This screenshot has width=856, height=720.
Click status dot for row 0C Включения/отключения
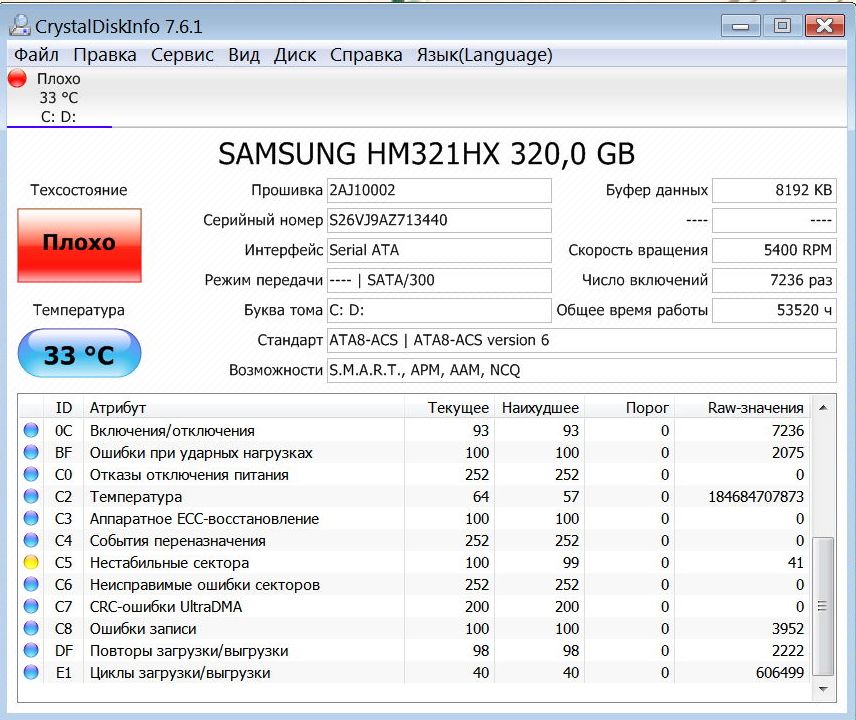point(31,430)
